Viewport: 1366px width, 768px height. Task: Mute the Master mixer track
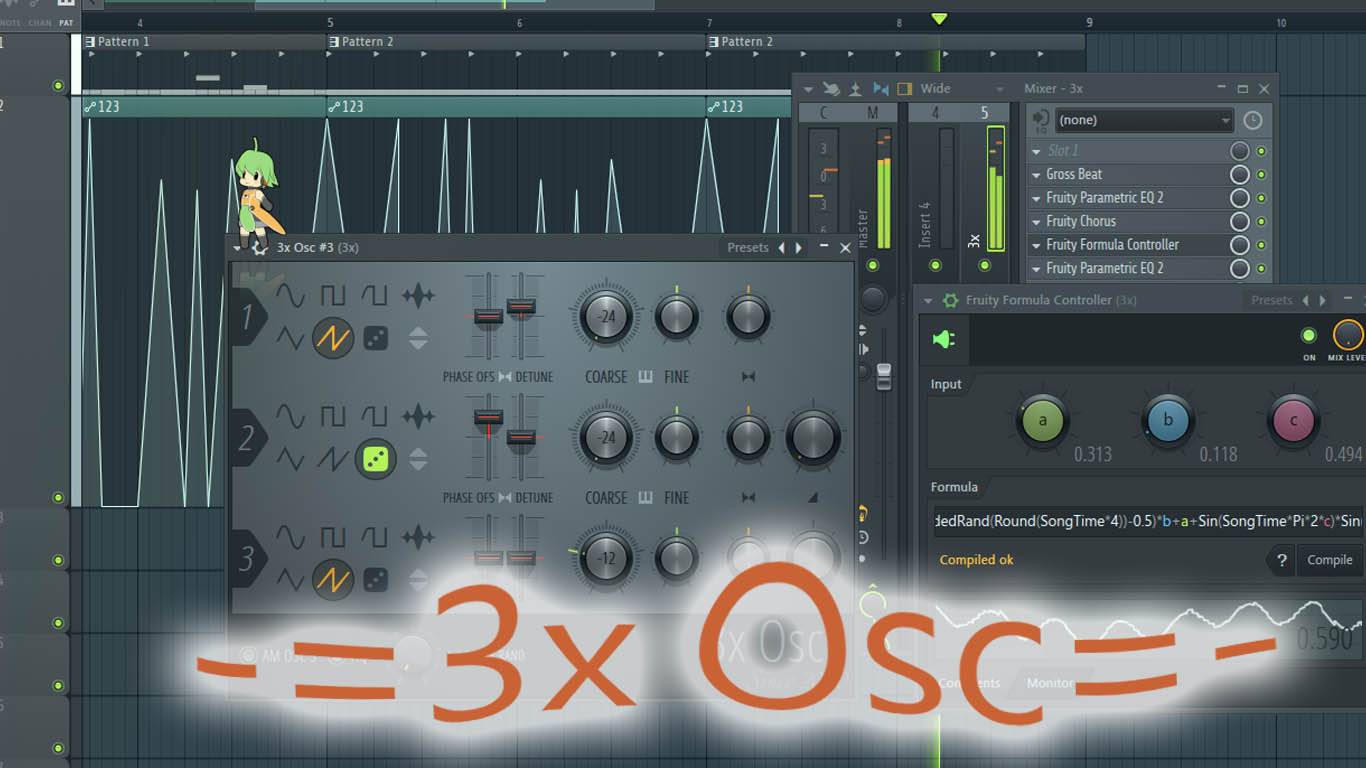tap(873, 265)
